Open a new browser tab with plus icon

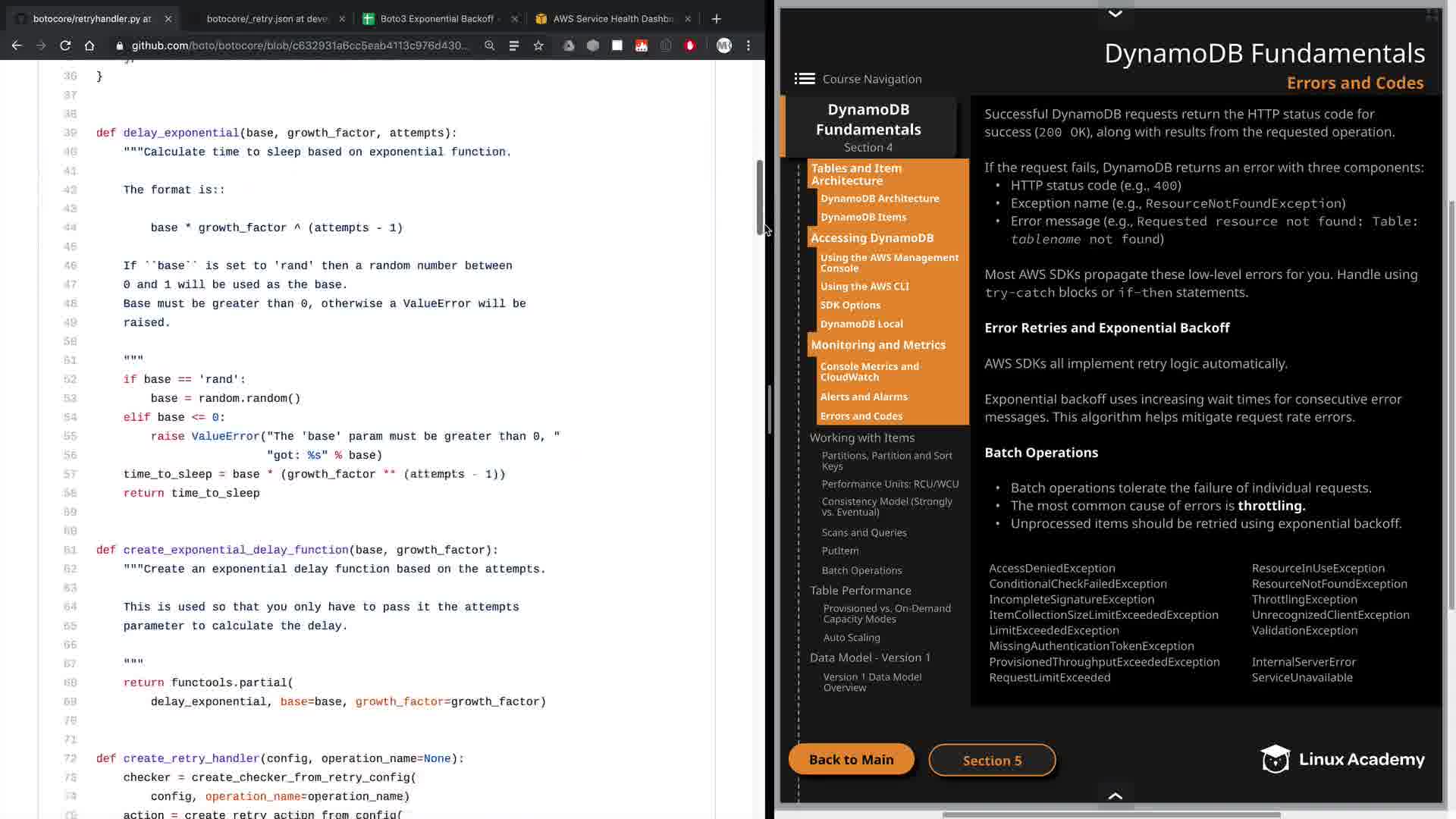[x=717, y=18]
